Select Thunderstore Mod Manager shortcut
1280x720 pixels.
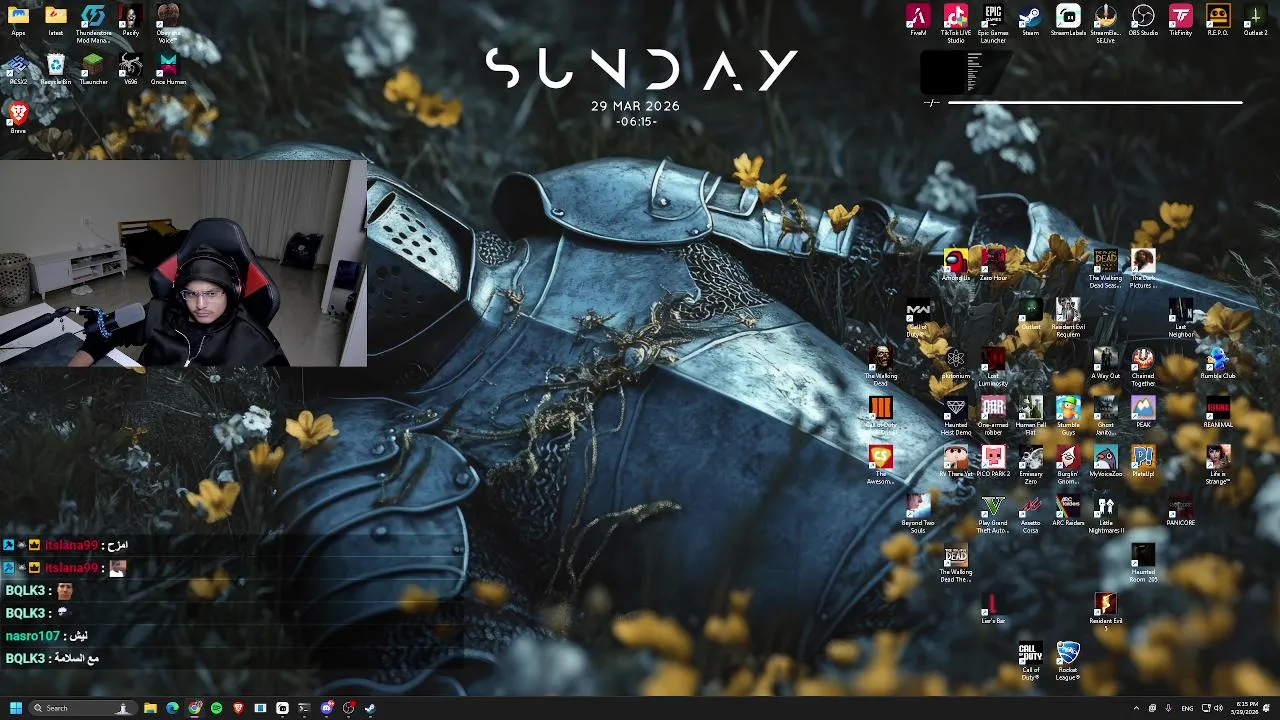93,24
